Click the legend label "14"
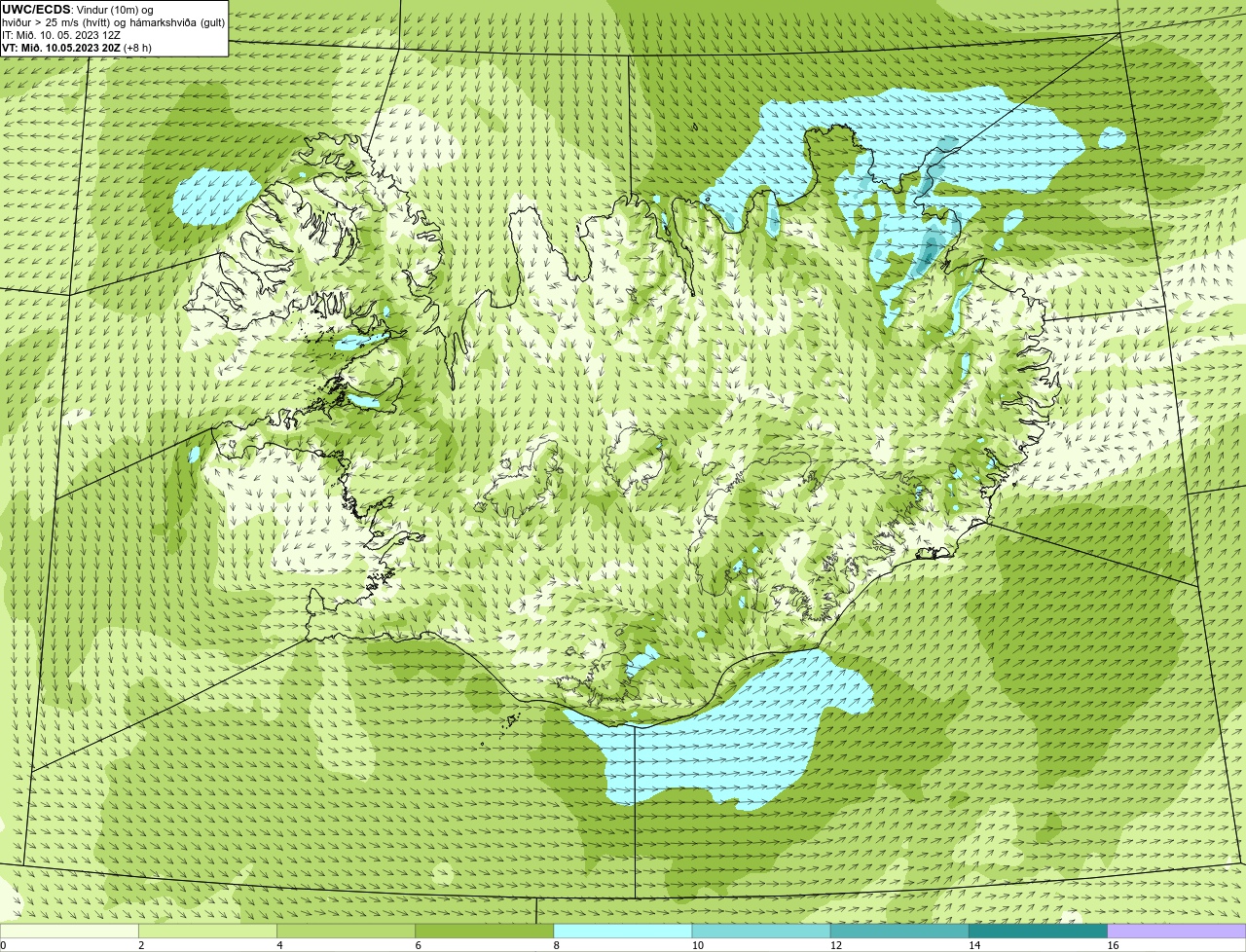The image size is (1246, 952). 973,945
